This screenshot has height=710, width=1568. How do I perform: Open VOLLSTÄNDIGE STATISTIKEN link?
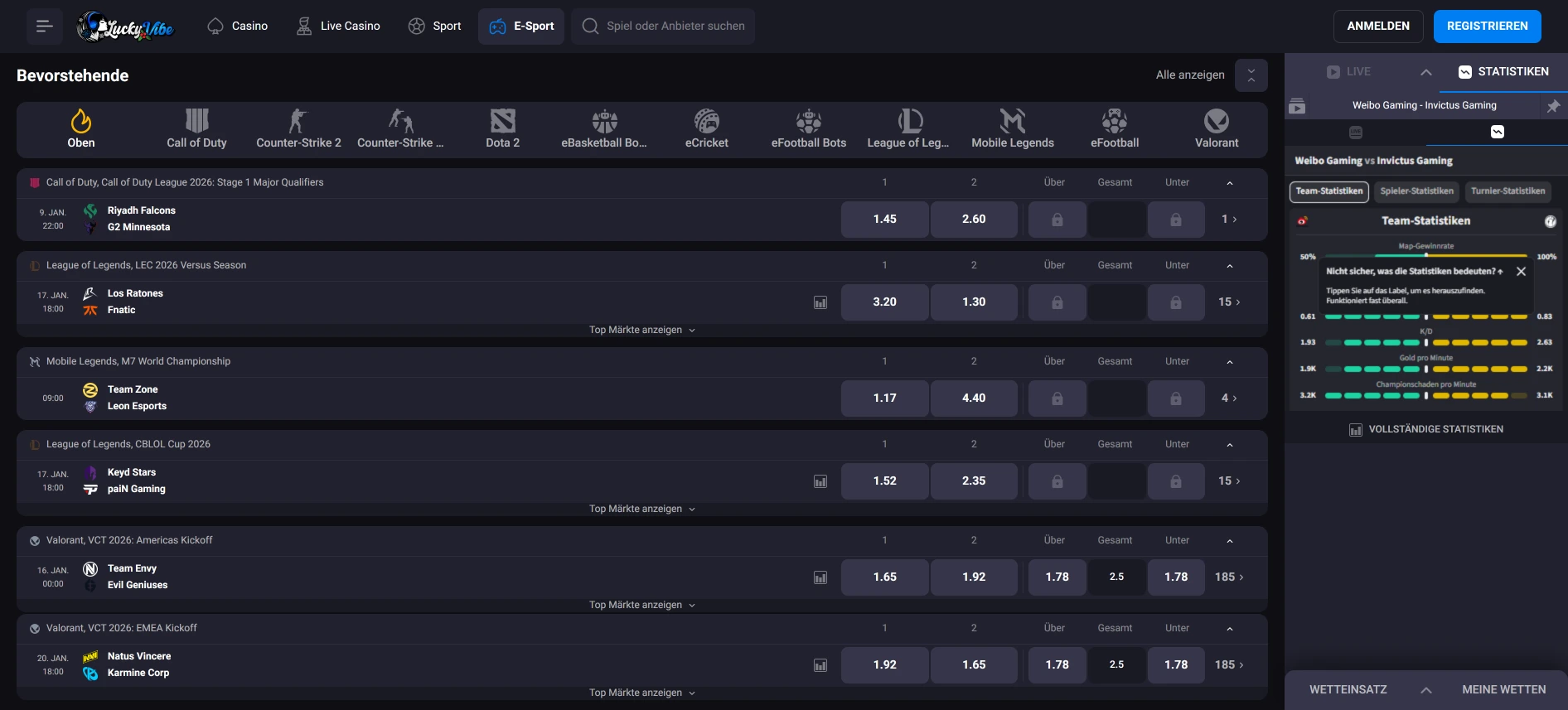1426,430
